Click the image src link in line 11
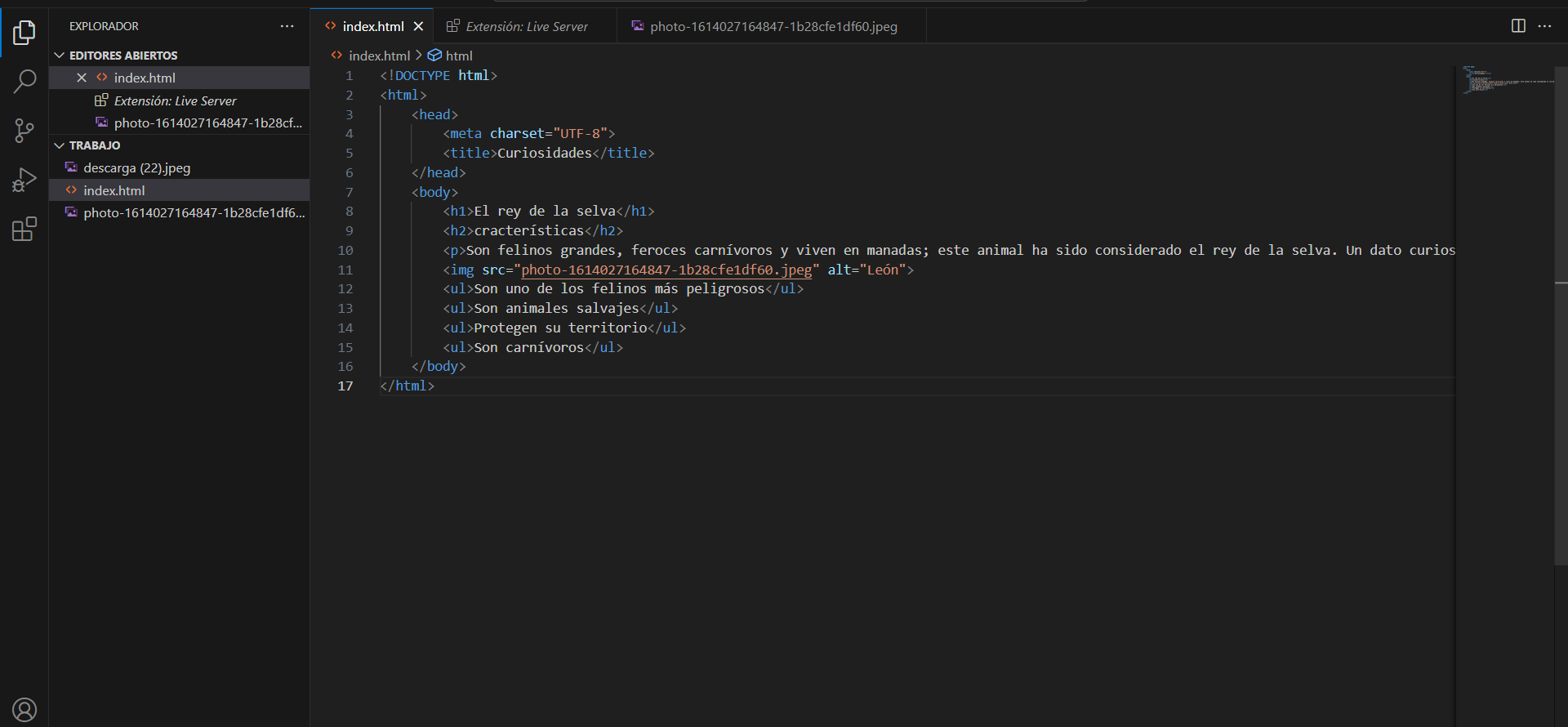 pyautogui.click(x=666, y=270)
